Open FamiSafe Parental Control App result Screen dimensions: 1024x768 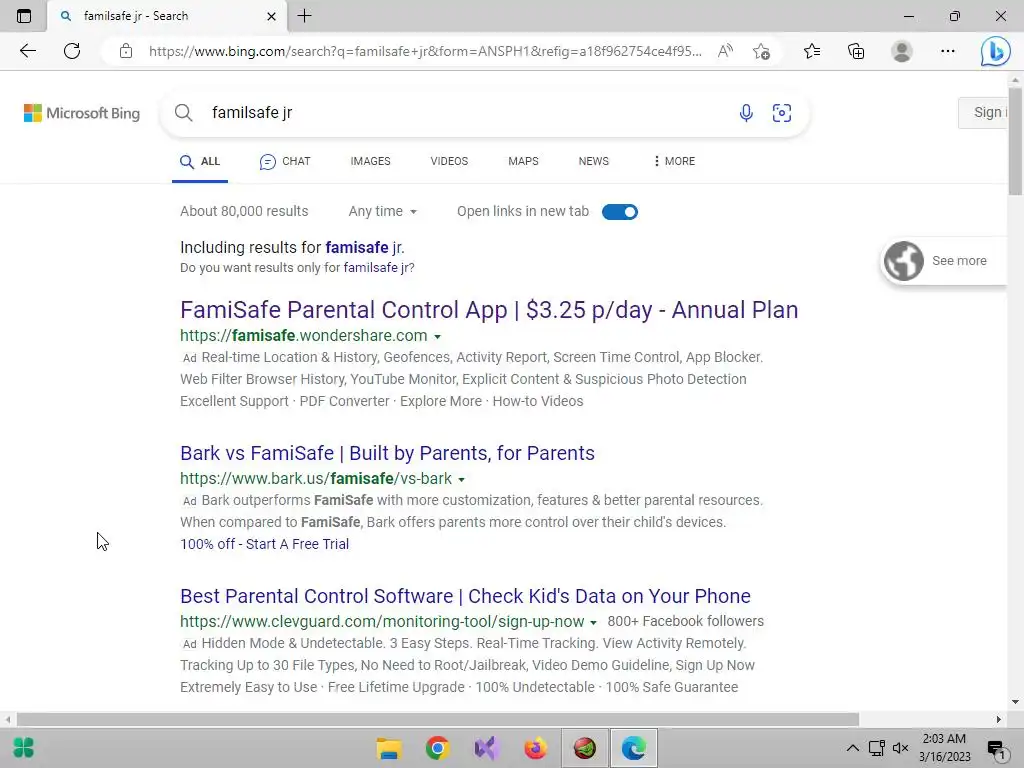point(489,310)
